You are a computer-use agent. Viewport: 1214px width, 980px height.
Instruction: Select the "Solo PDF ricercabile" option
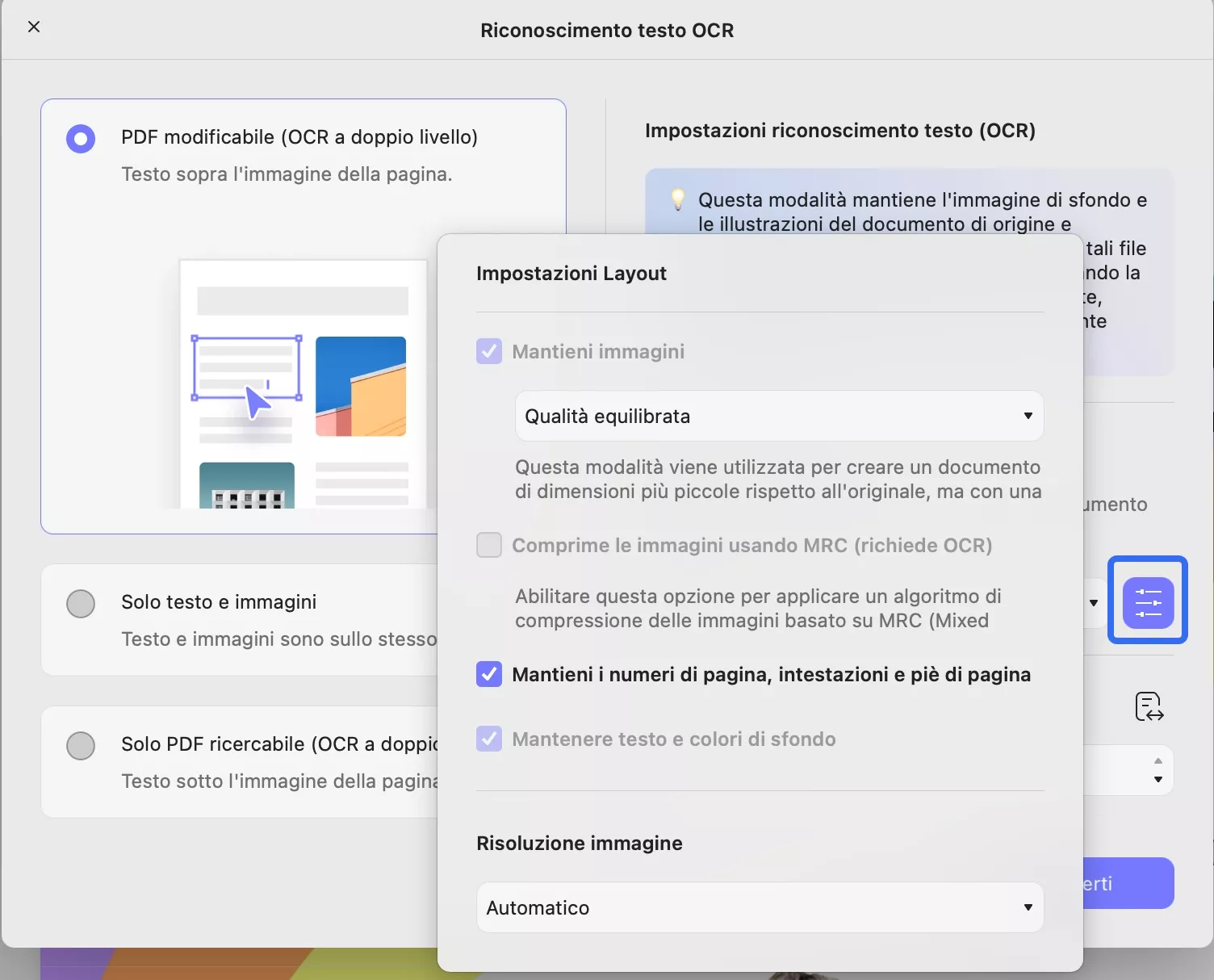[80, 745]
